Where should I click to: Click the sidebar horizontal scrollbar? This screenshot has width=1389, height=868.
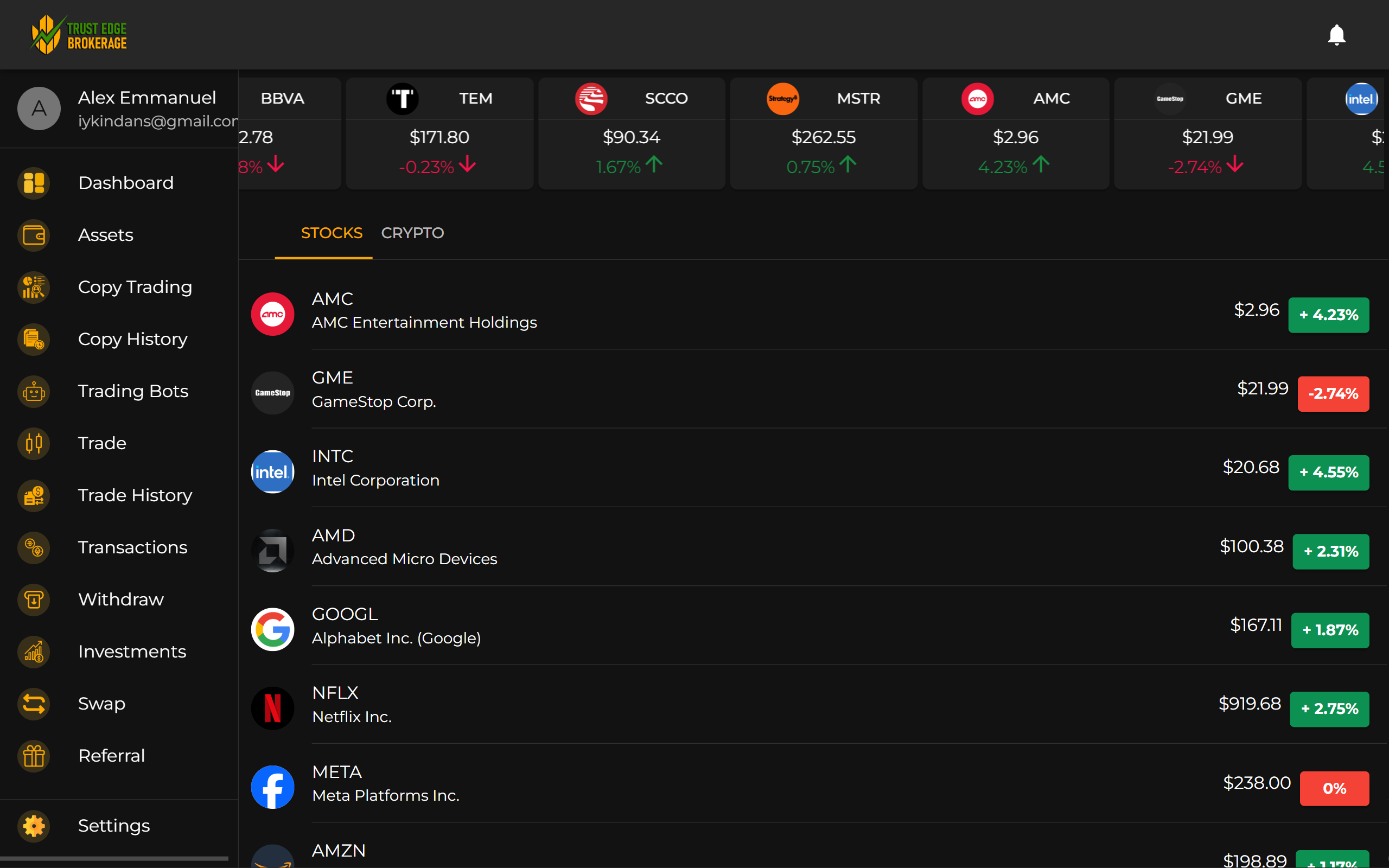click(114, 859)
